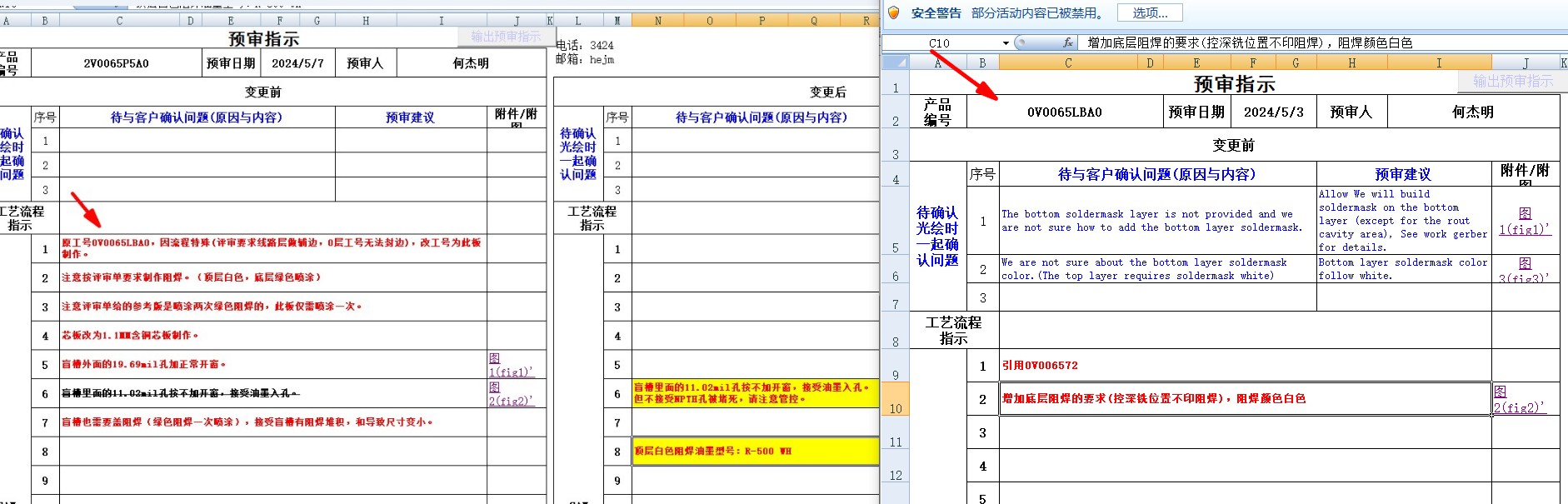This screenshot has width=1568, height=504.
Task: Open link 图 2(fig2)' beside 增加底层阻焊的要求 row
Action: [x=1519, y=400]
